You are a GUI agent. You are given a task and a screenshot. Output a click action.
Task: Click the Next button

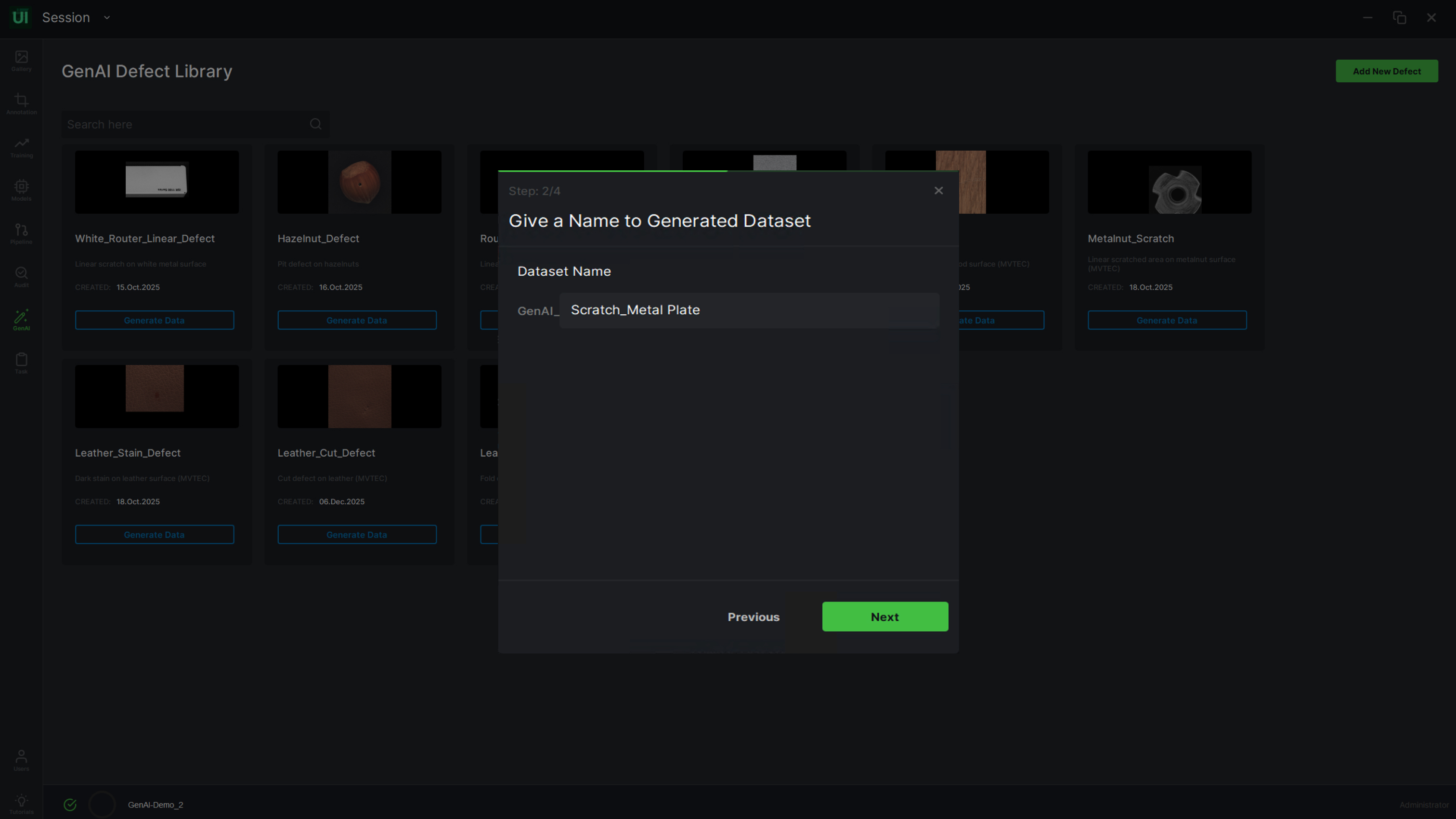(884, 616)
